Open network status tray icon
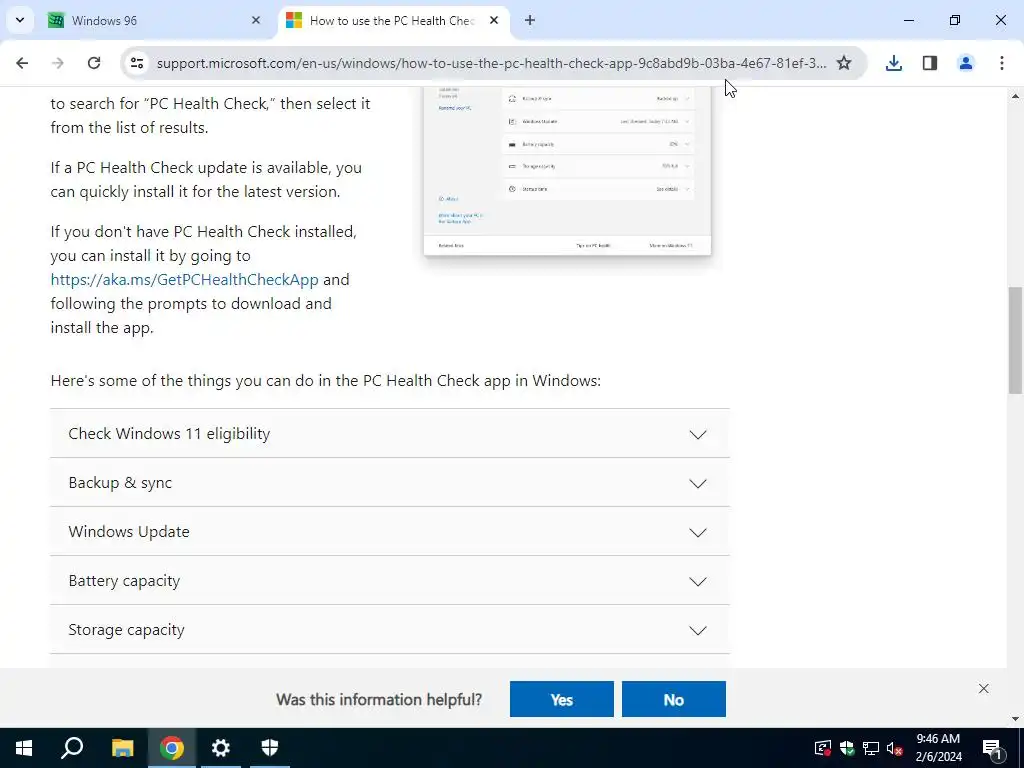This screenshot has height=768, width=1024. click(871, 748)
